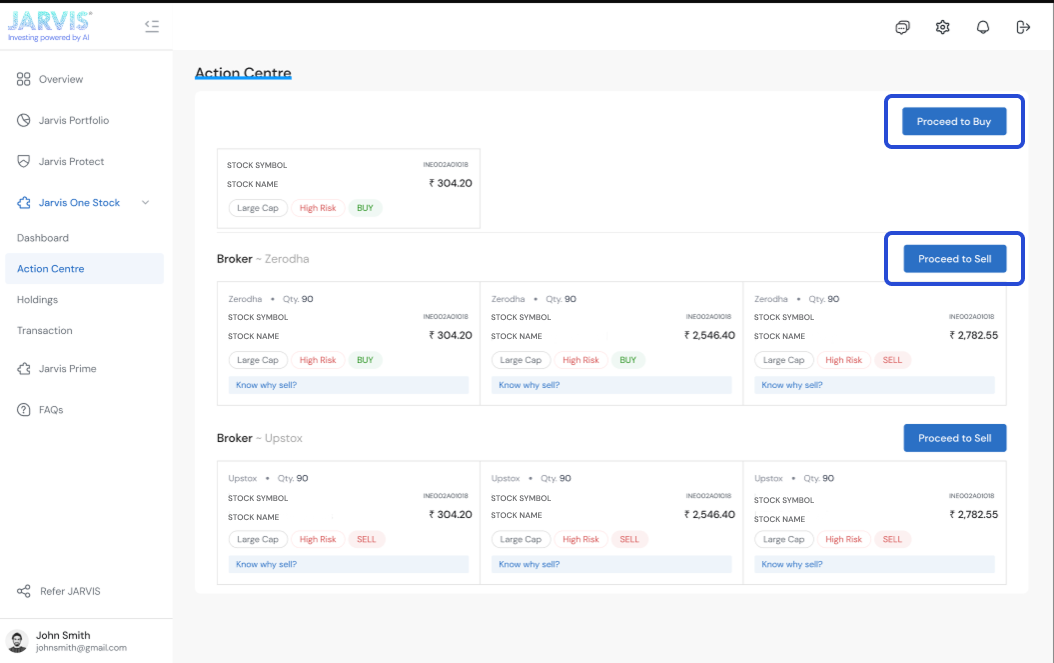Screen dimensions: 1054x663
Task: Click the Action Centre page heading
Action: pyautogui.click(x=243, y=73)
